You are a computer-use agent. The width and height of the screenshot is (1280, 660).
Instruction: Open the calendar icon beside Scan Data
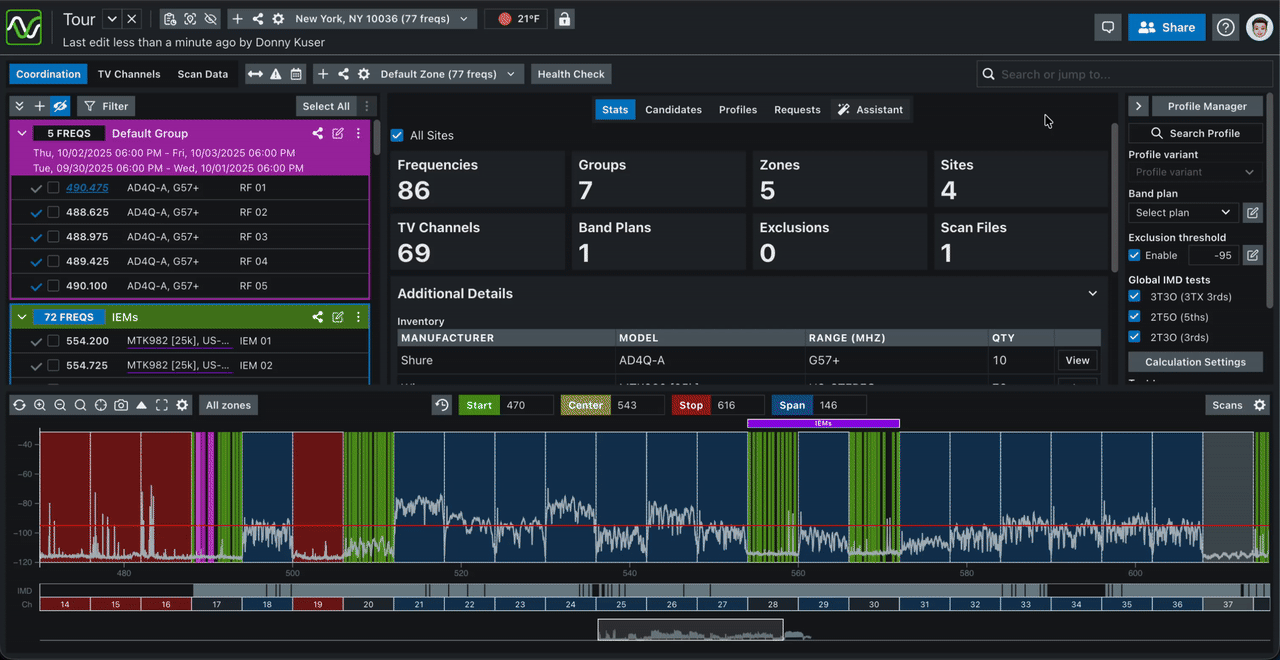(x=296, y=74)
